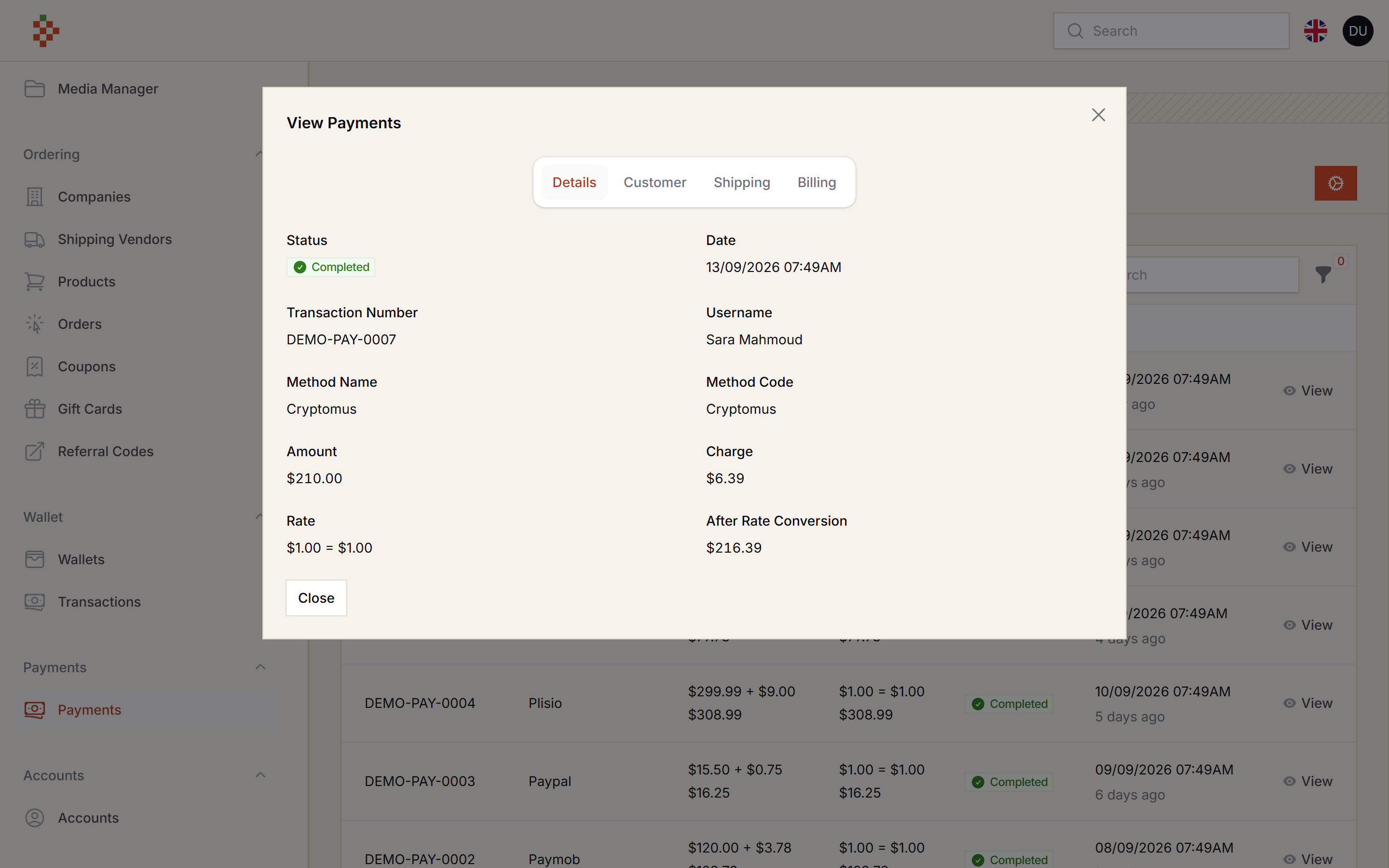The height and width of the screenshot is (868, 1389).
Task: Click the date 13/09/2026 07:49AM in dialog
Action: [774, 268]
